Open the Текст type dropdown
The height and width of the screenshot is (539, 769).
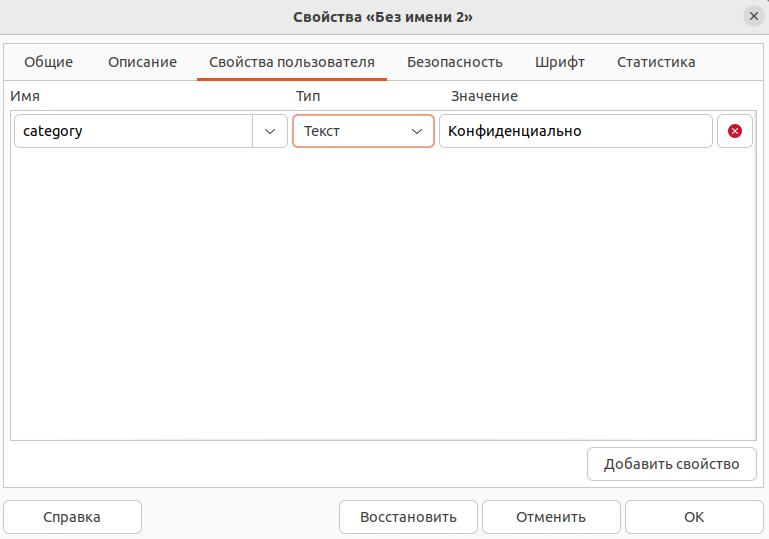(363, 131)
